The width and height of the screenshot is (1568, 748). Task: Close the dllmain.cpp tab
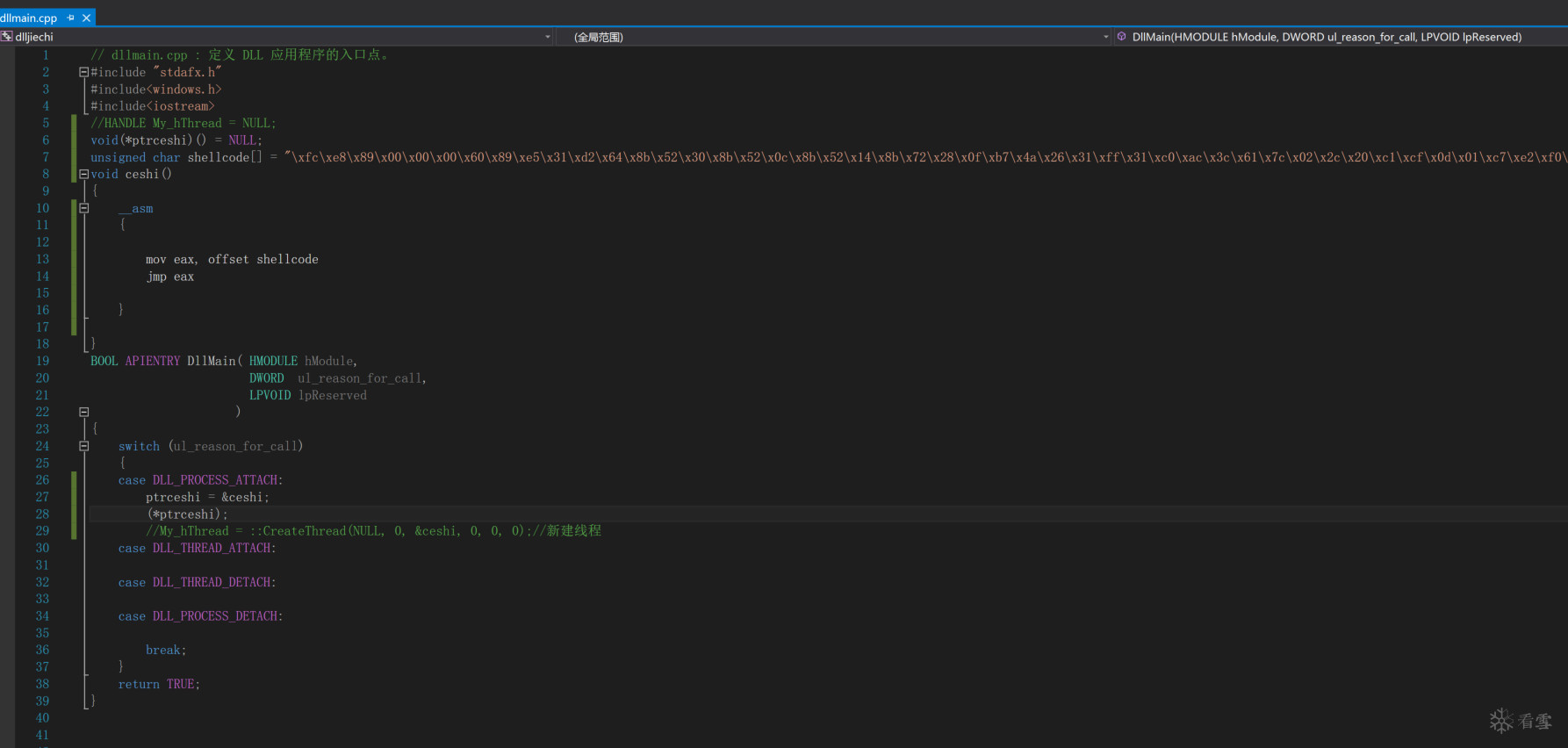(x=86, y=18)
